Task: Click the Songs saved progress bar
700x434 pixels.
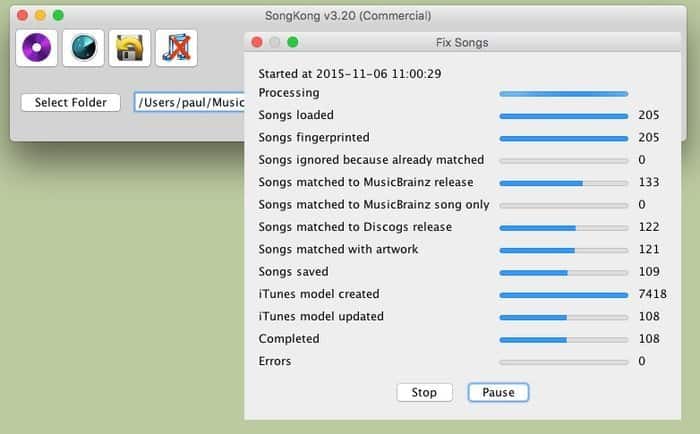Action: coord(563,272)
